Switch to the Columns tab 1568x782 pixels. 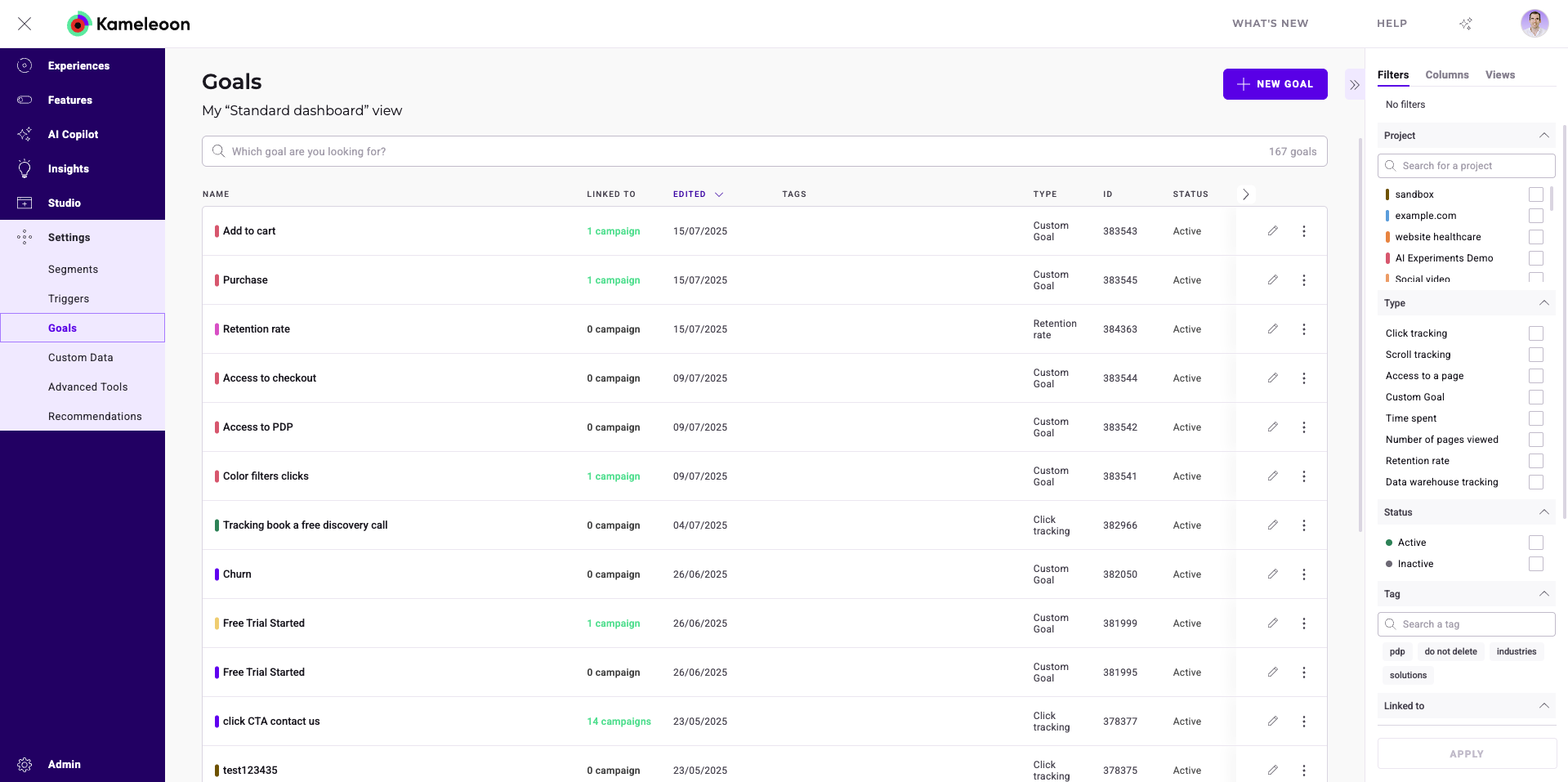1447,75
